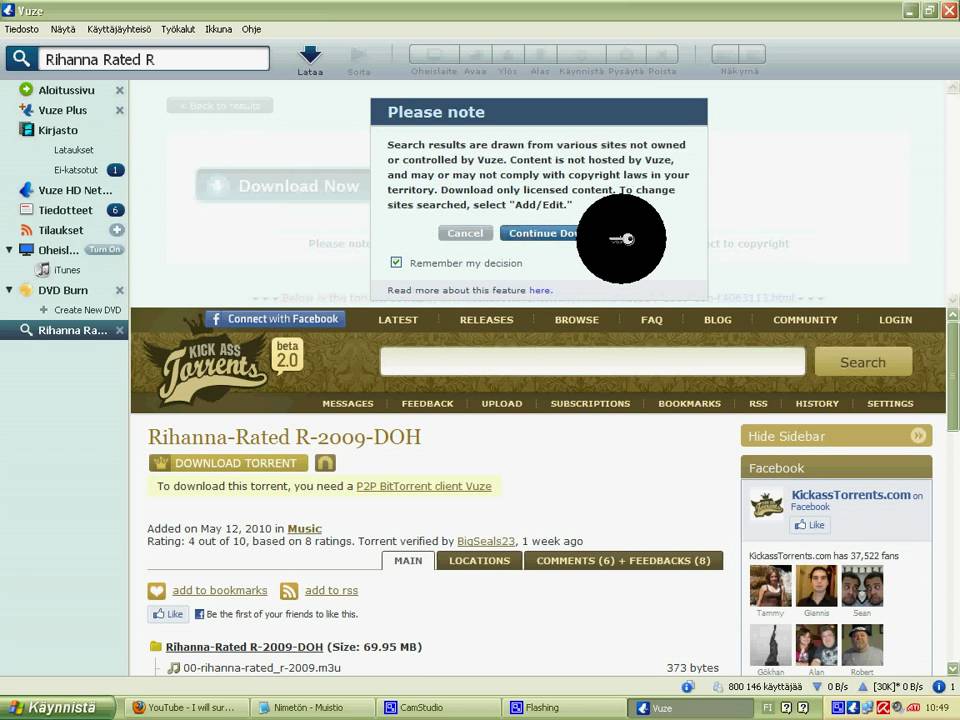This screenshot has height=720, width=960.
Task: Click the Tiedotteet count badge 6
Action: pyautogui.click(x=115, y=210)
